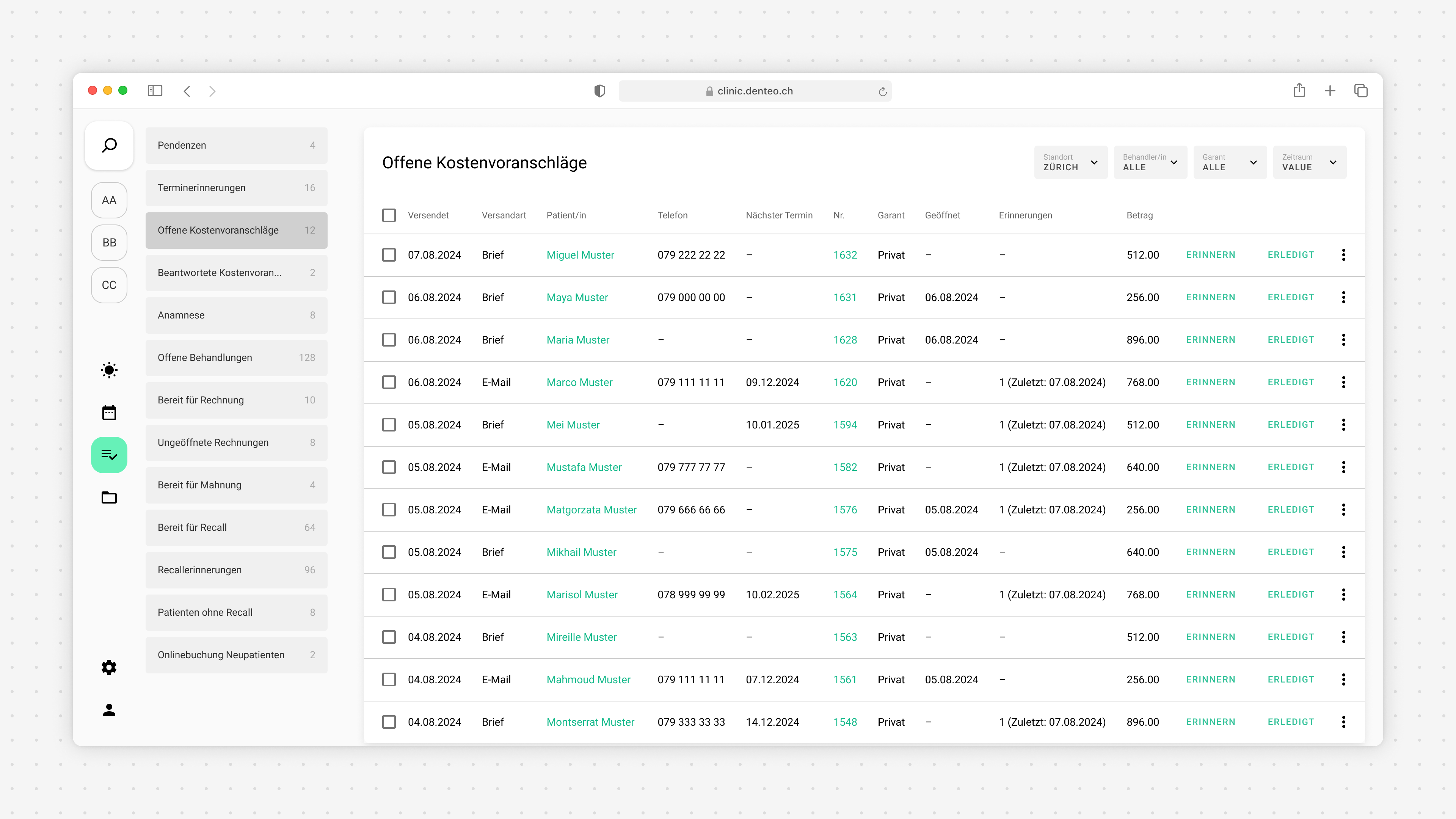This screenshot has height=819, width=1456.
Task: Select the green task checklist icon
Action: point(109,455)
